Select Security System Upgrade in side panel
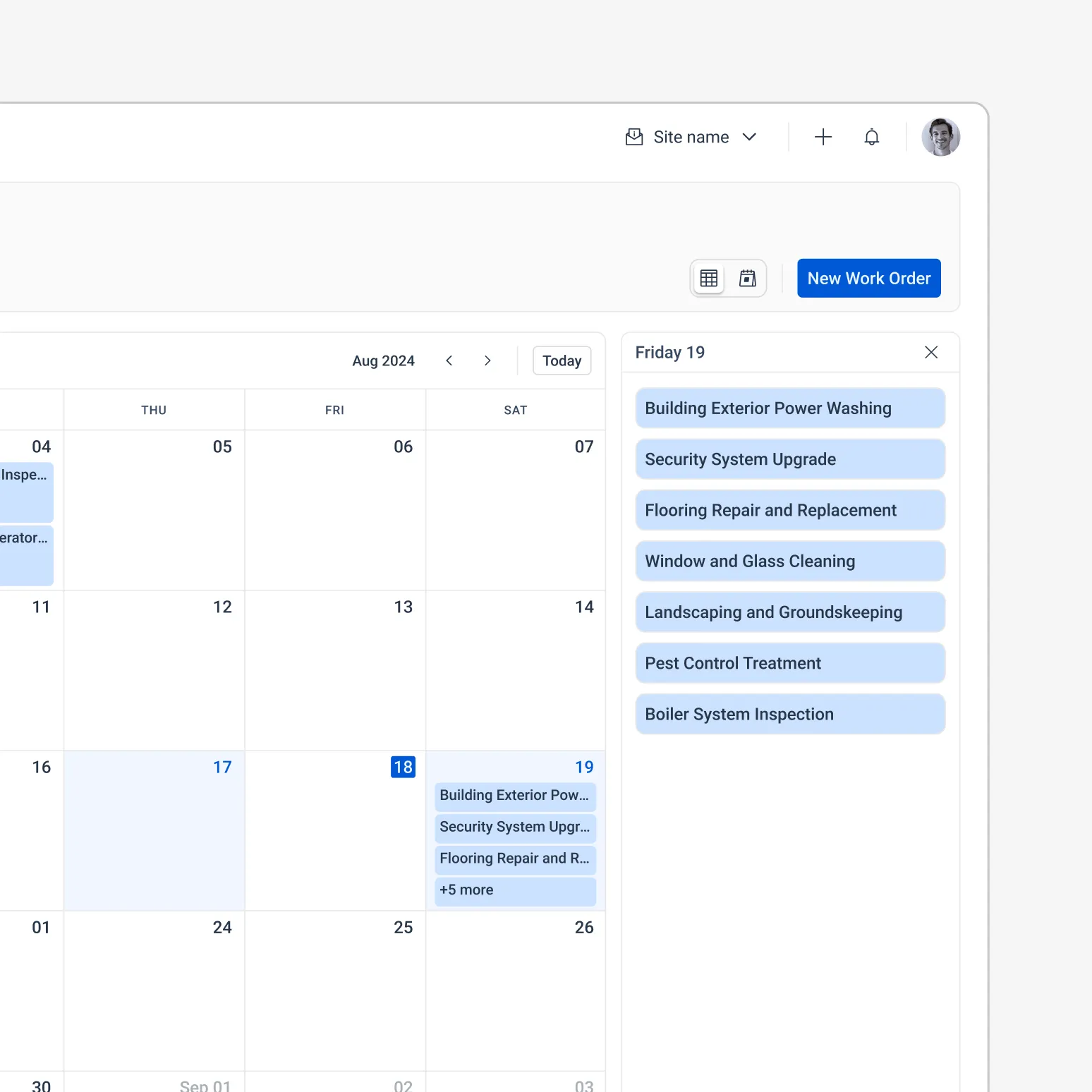Image resolution: width=1092 pixels, height=1092 pixels. pyautogui.click(x=789, y=459)
